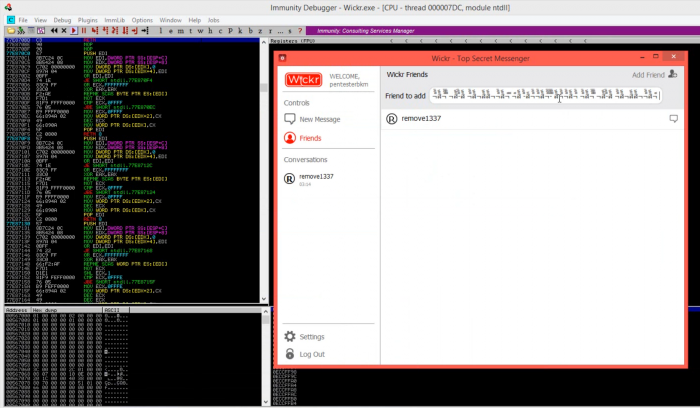The image size is (700, 408).
Task: Click the Trace into toolbar icon
Action: [x=115, y=30]
